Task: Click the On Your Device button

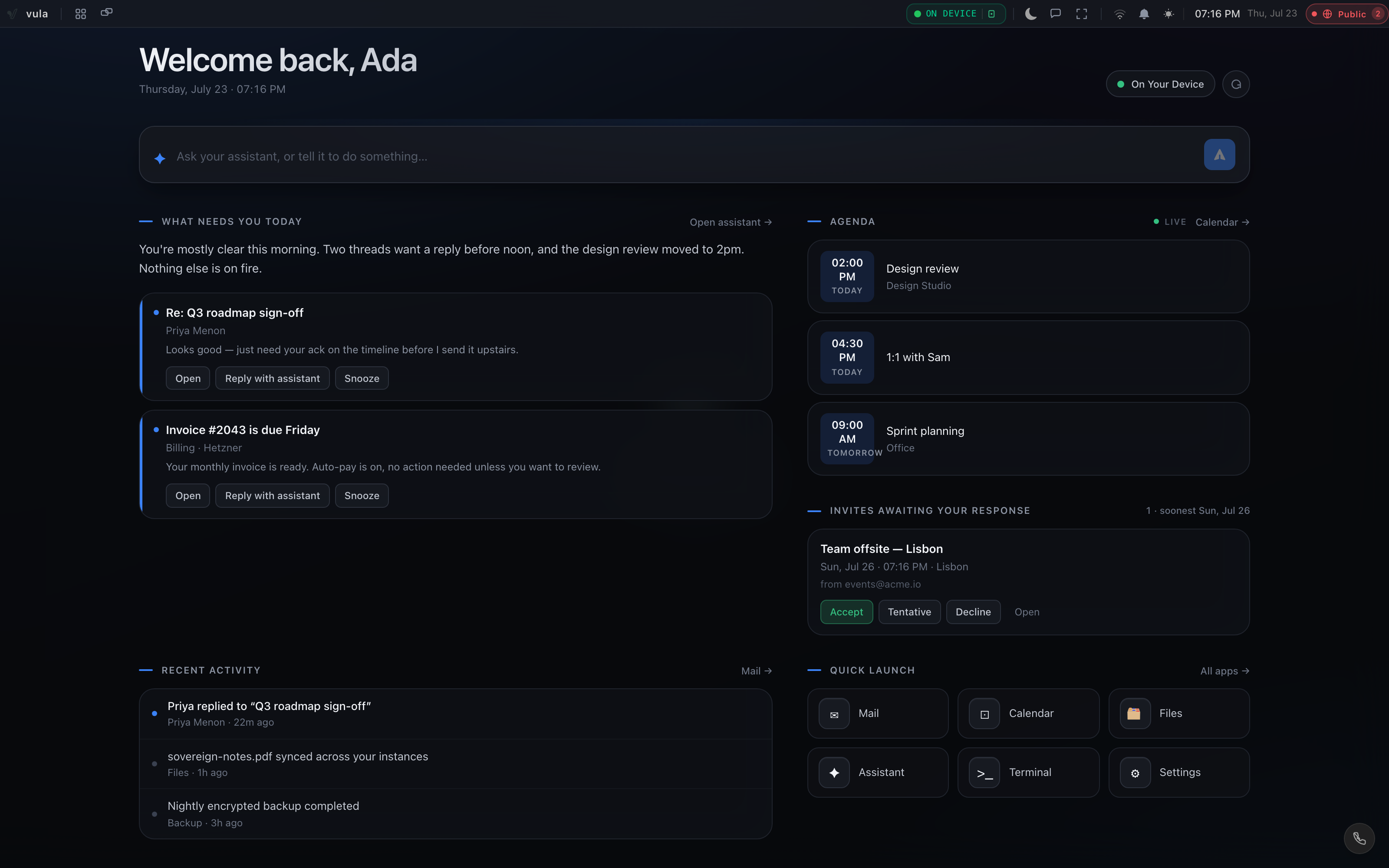Action: click(1161, 84)
